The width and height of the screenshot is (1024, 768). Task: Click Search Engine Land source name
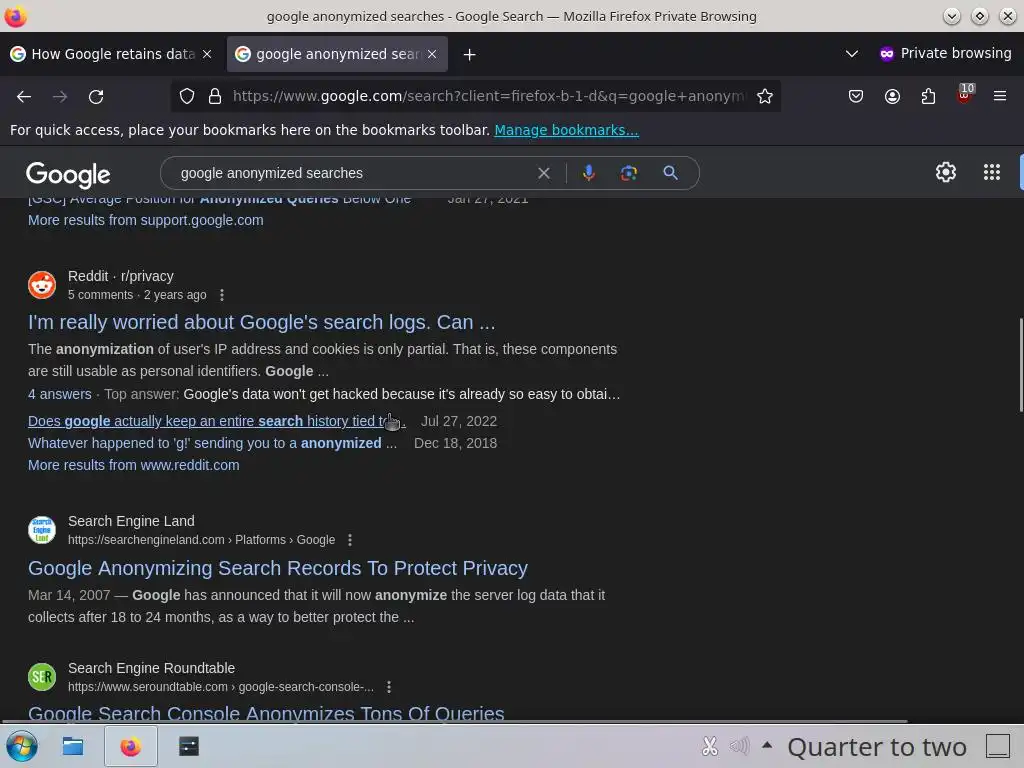click(x=131, y=521)
